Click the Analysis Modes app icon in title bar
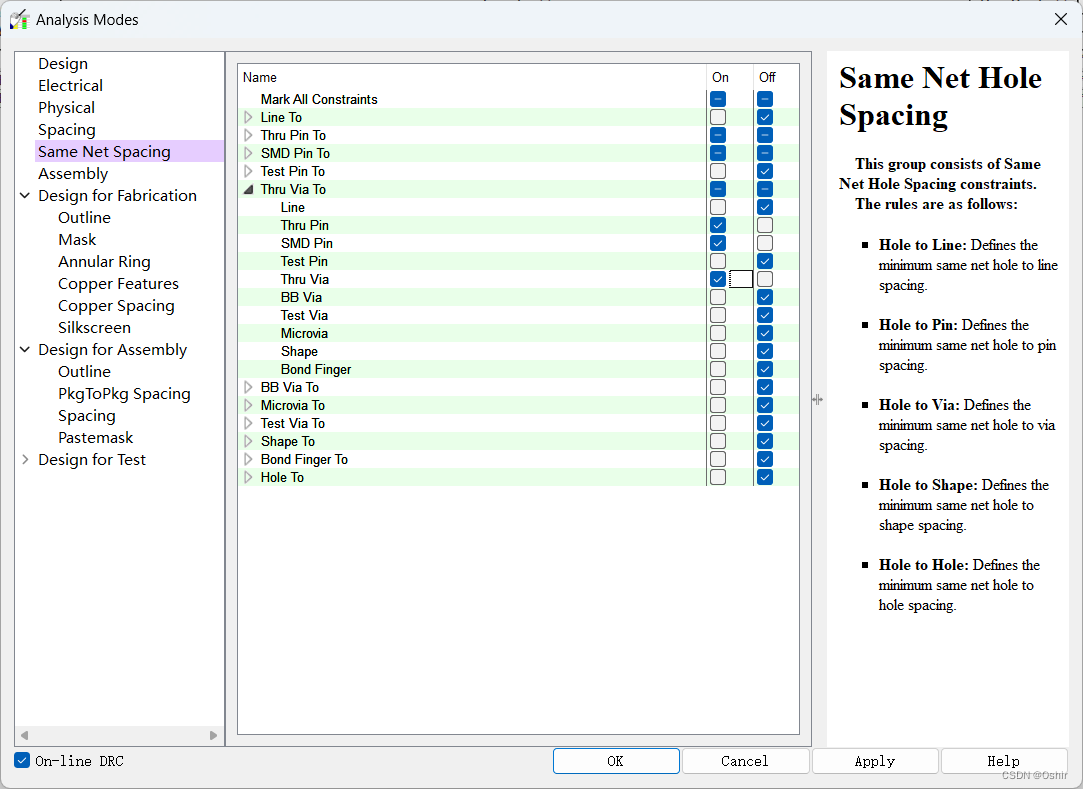The image size is (1083, 789). (19, 19)
